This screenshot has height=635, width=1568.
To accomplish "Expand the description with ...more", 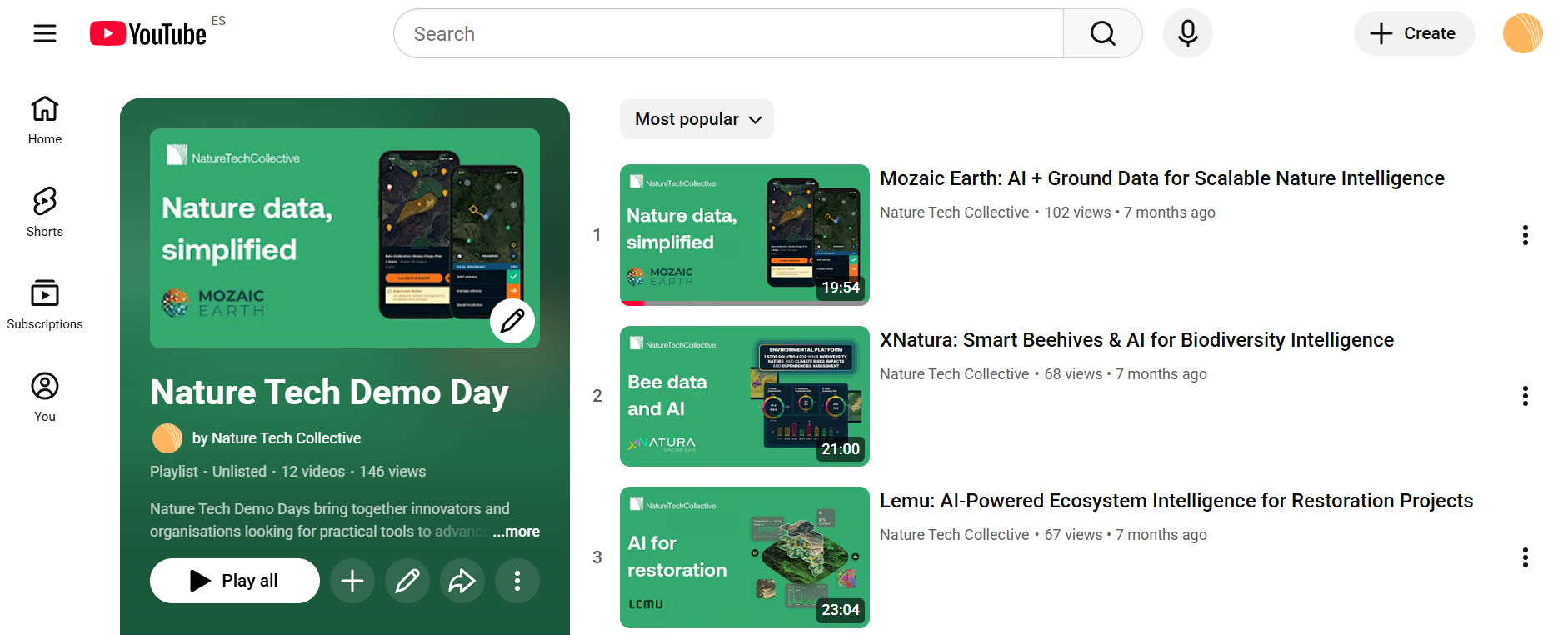I will tap(516, 532).
